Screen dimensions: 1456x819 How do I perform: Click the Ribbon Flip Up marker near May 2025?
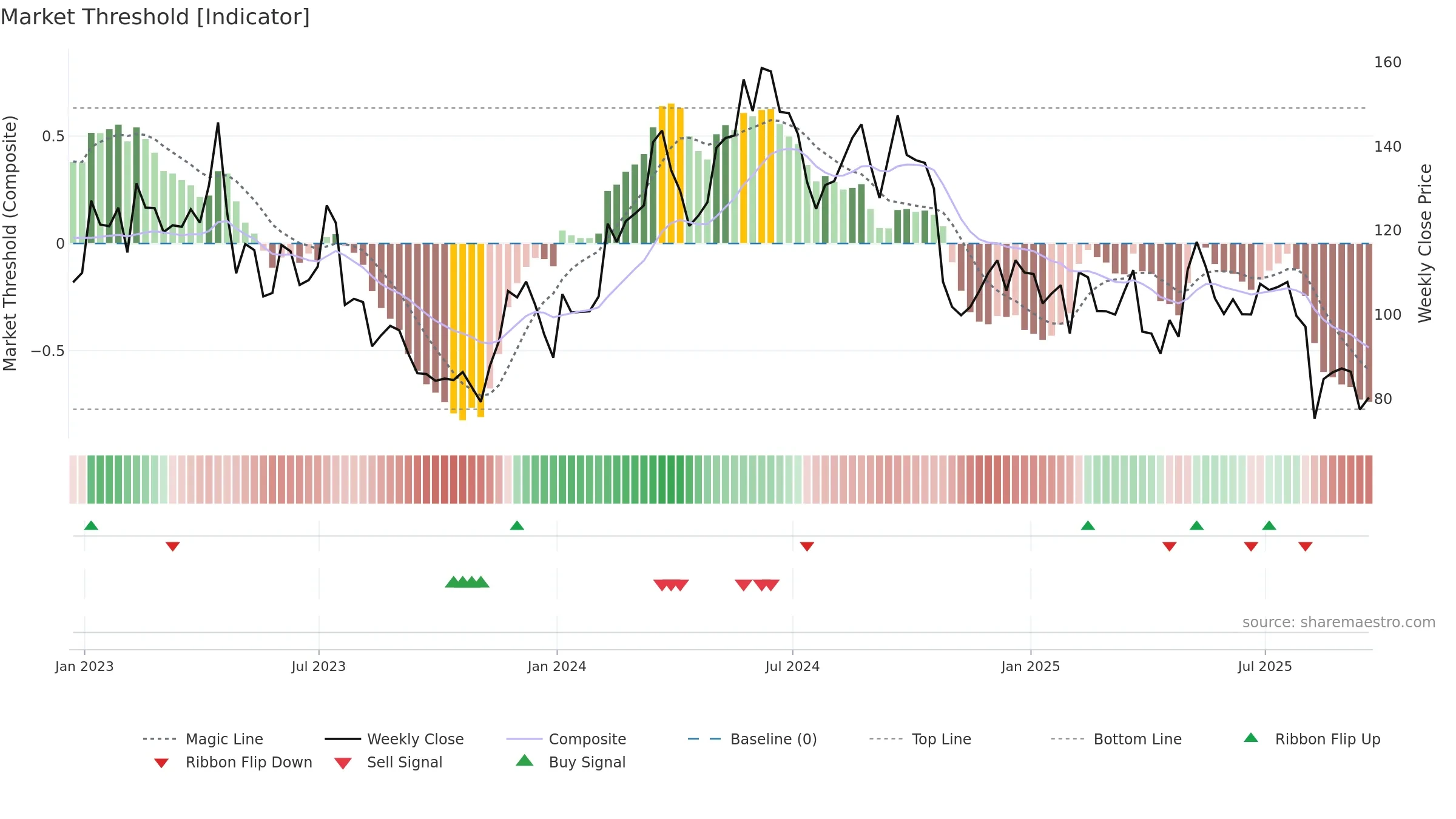tap(1197, 525)
